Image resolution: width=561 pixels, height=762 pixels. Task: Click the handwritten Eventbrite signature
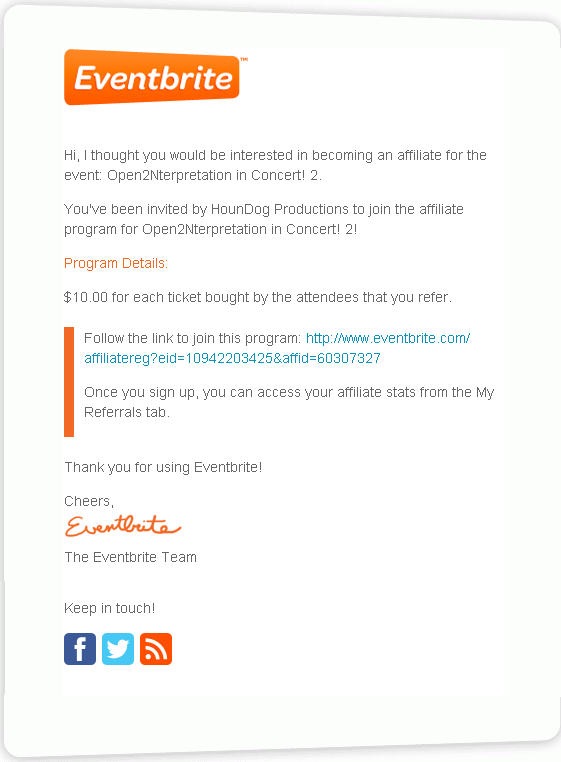pyautogui.click(x=123, y=526)
